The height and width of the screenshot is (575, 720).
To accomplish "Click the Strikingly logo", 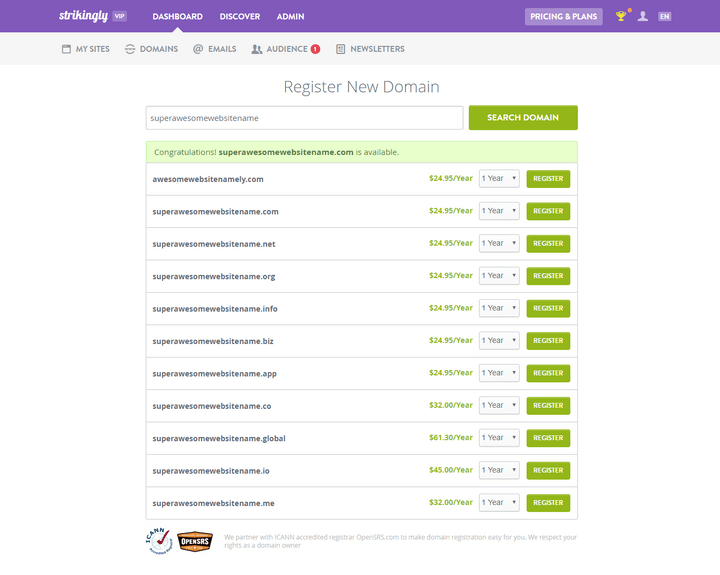I will coord(83,16).
